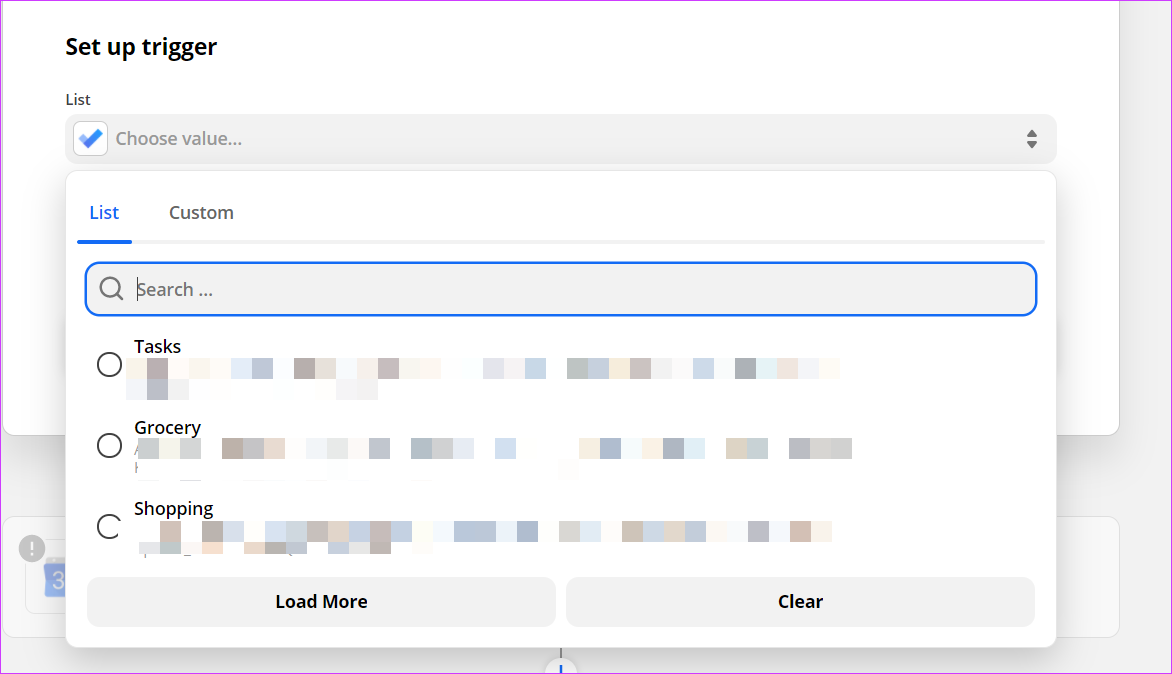Click the 'Set up trigger' heading
The width and height of the screenshot is (1172, 674).
[x=141, y=46]
